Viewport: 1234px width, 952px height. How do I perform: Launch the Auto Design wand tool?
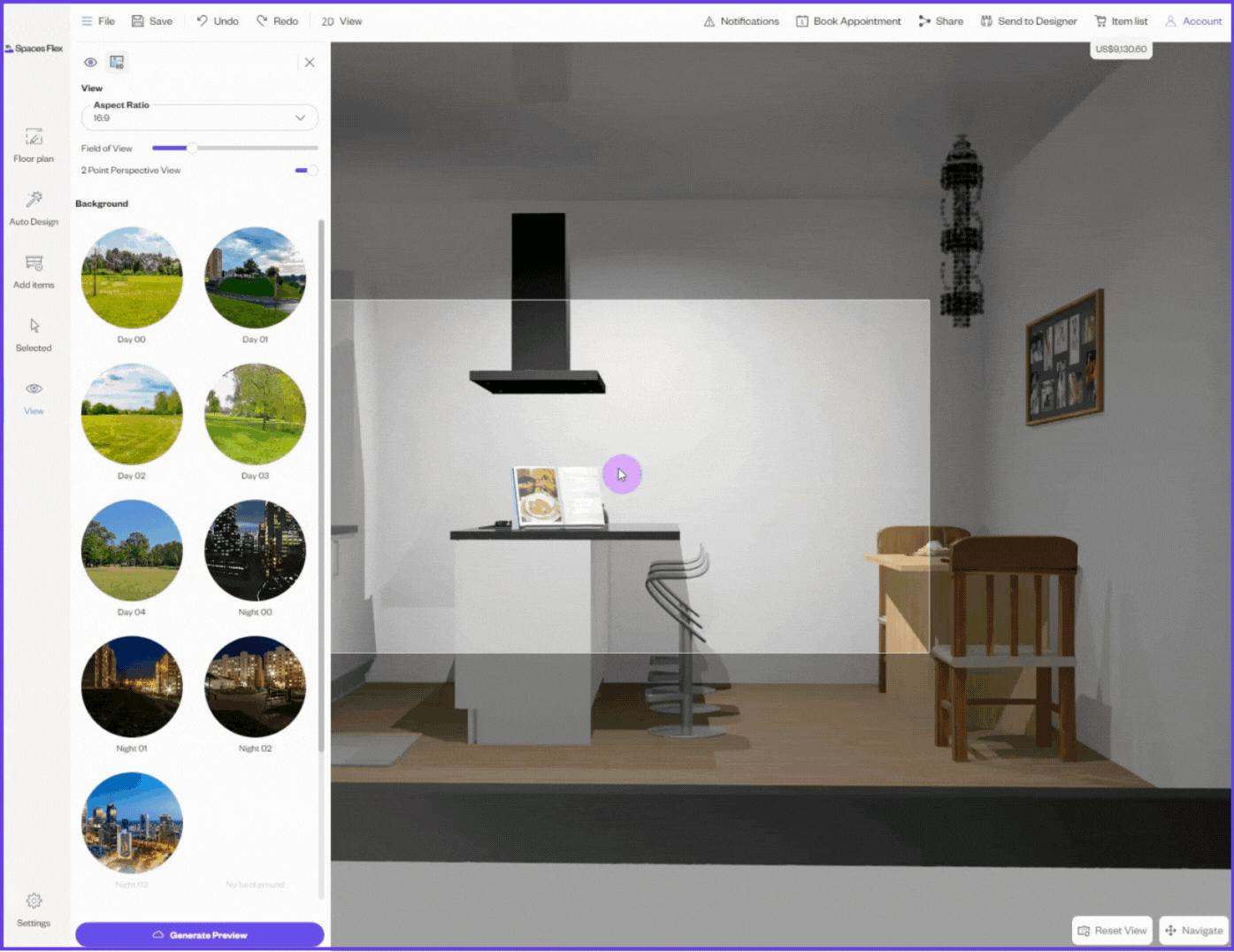[x=34, y=208]
